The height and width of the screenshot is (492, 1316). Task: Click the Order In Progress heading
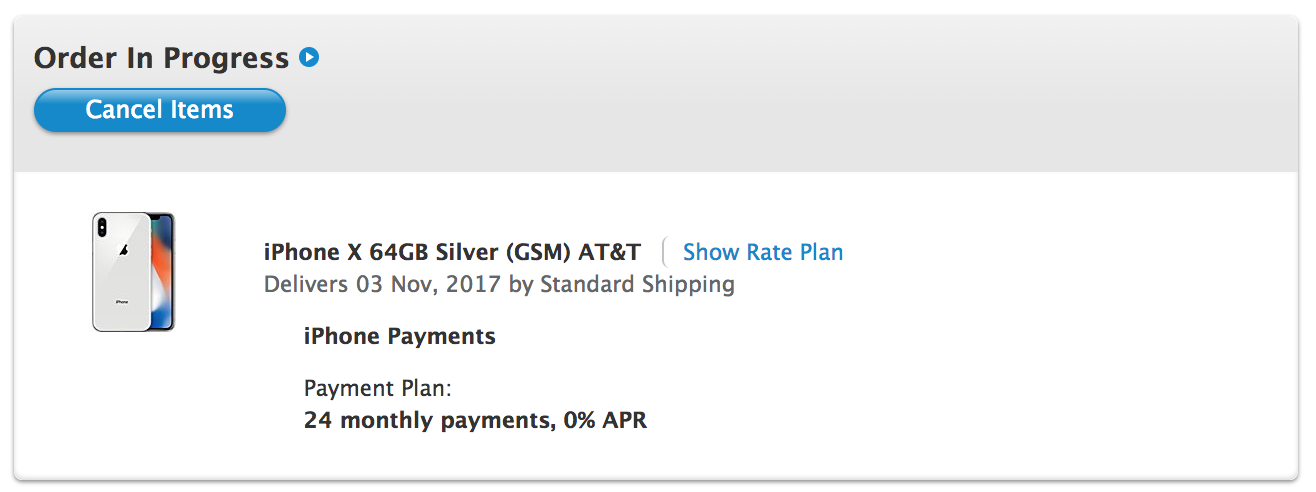click(x=162, y=58)
